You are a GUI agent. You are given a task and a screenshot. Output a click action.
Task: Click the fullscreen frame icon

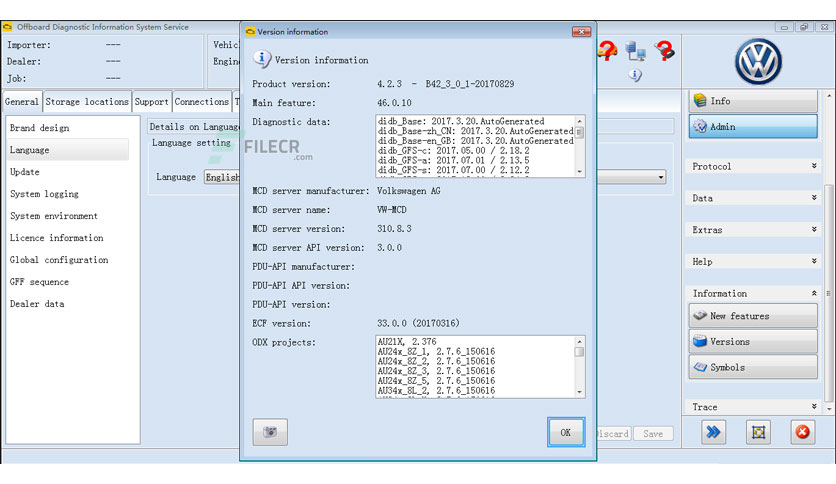coord(758,432)
